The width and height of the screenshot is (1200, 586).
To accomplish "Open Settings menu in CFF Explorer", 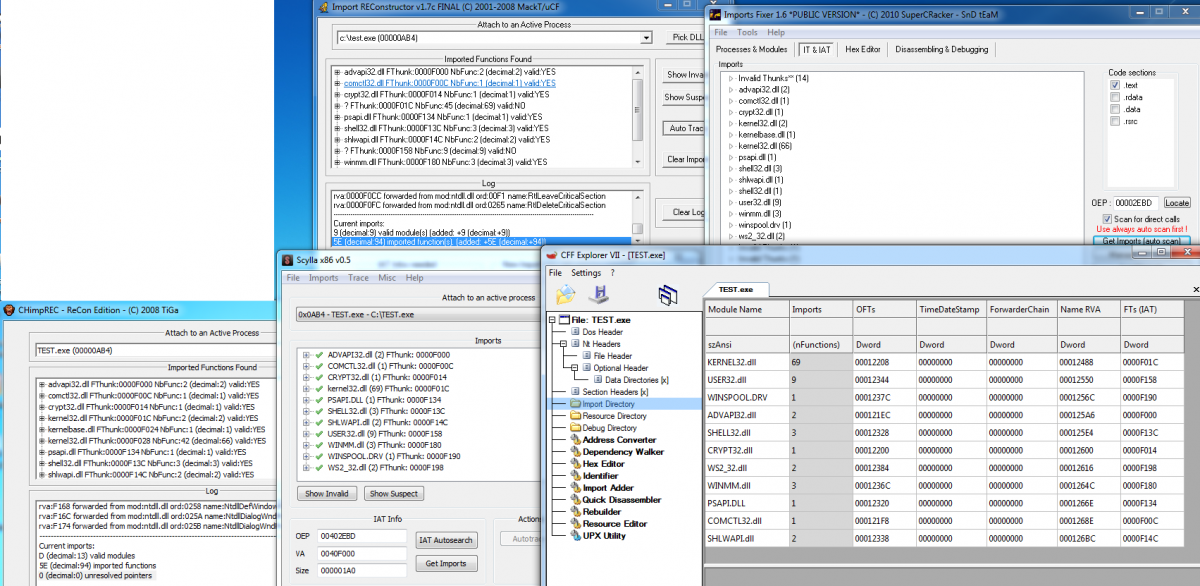I will pos(586,273).
